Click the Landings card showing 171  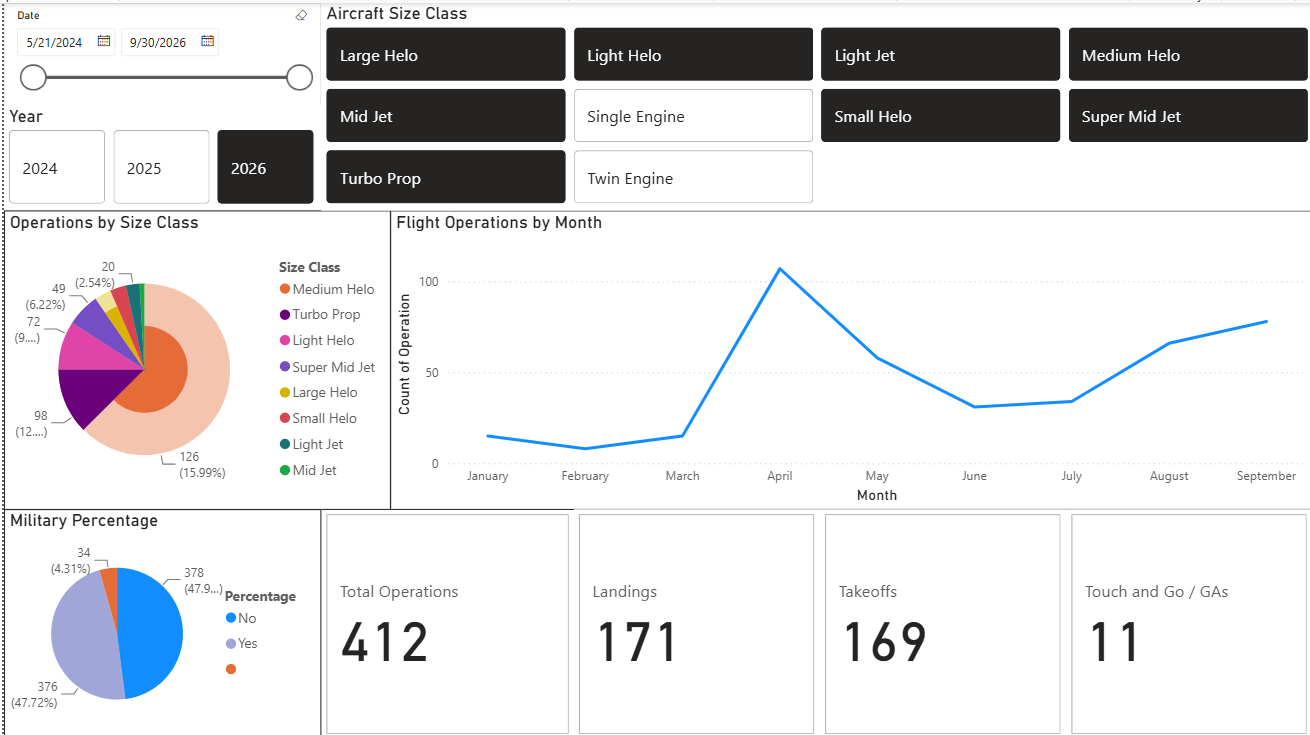[x=696, y=624]
